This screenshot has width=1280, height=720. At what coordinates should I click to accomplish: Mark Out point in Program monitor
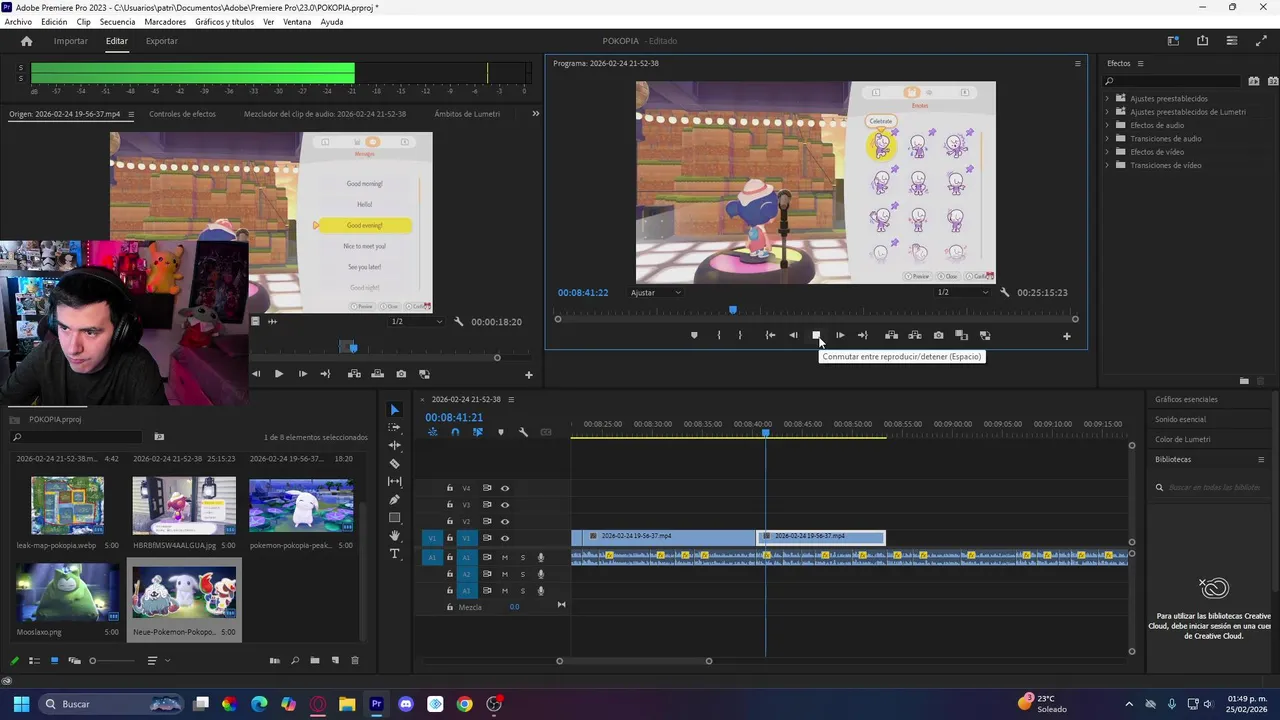coord(740,335)
